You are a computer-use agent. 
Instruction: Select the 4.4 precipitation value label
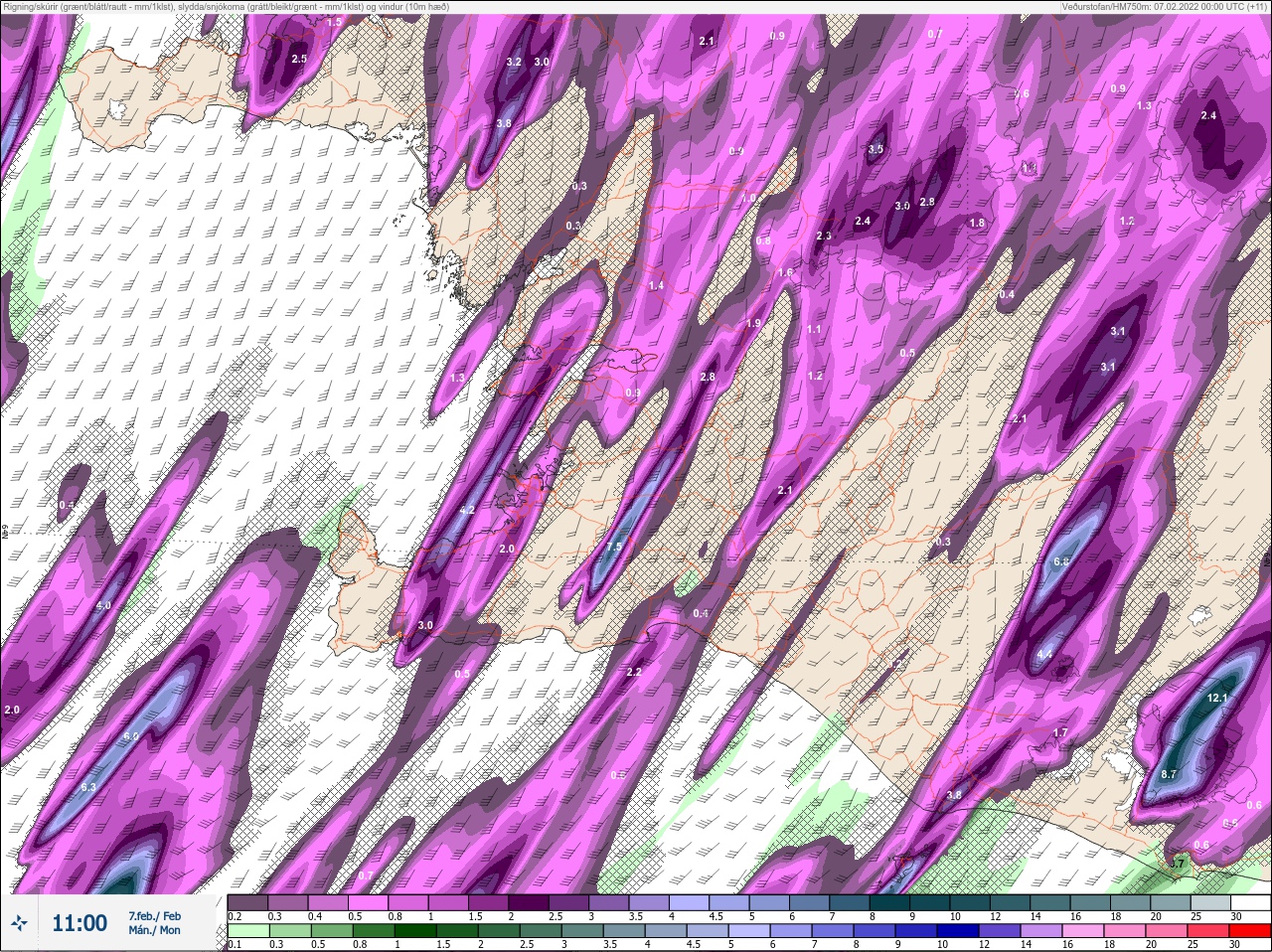[1044, 655]
